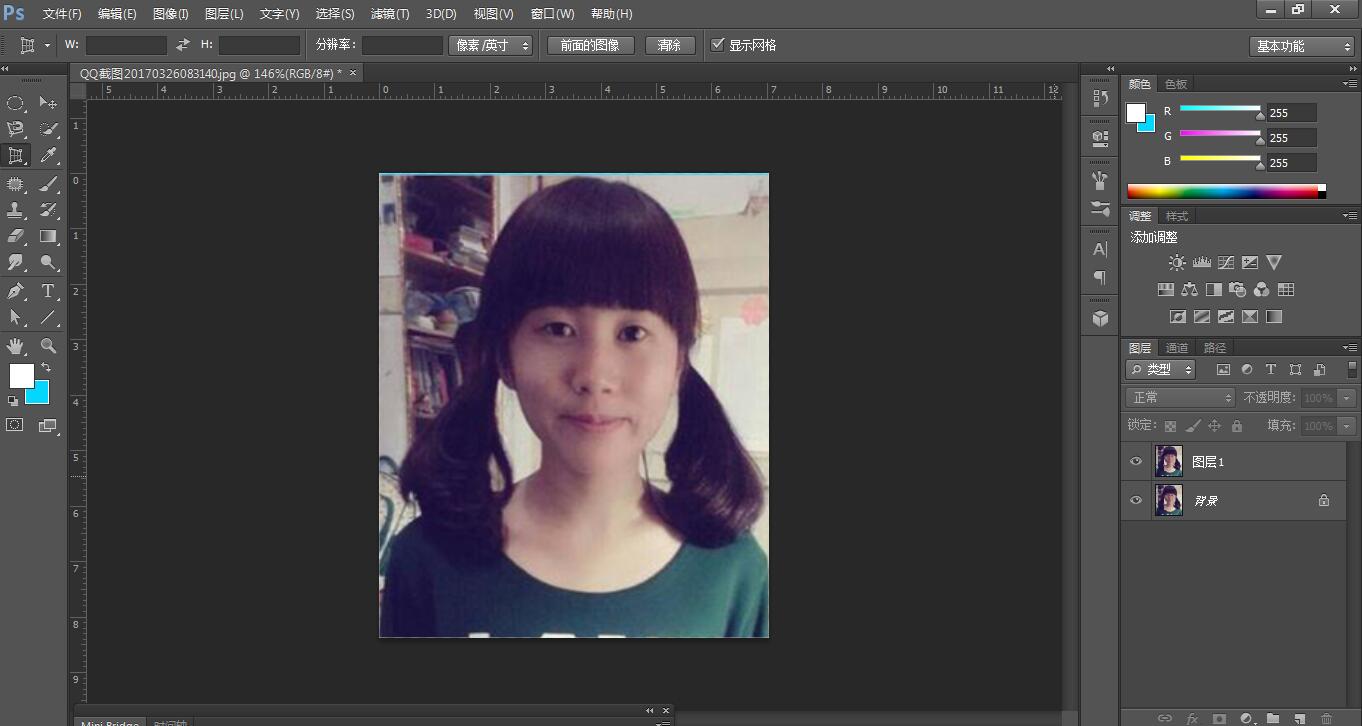Viewport: 1362px width, 726px height.
Task: Select the Pen tool
Action: [16, 291]
